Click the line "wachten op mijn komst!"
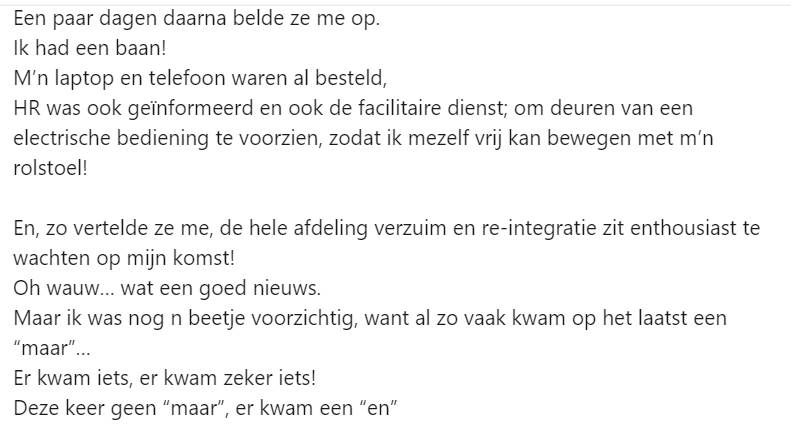Screen dimensions: 791x441 [124, 259]
